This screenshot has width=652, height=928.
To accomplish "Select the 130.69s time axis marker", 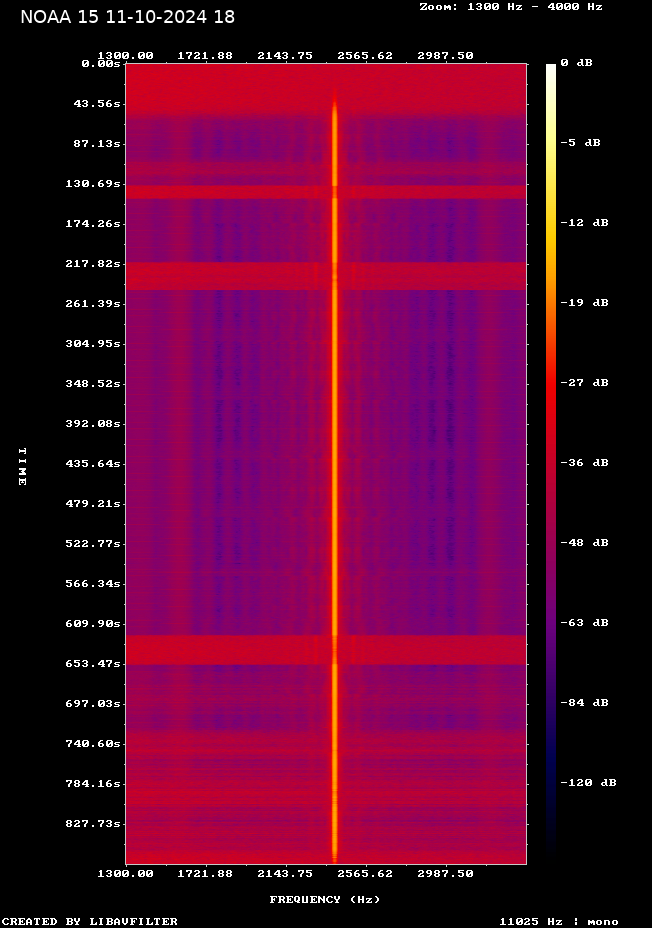I will pyautogui.click(x=94, y=184).
